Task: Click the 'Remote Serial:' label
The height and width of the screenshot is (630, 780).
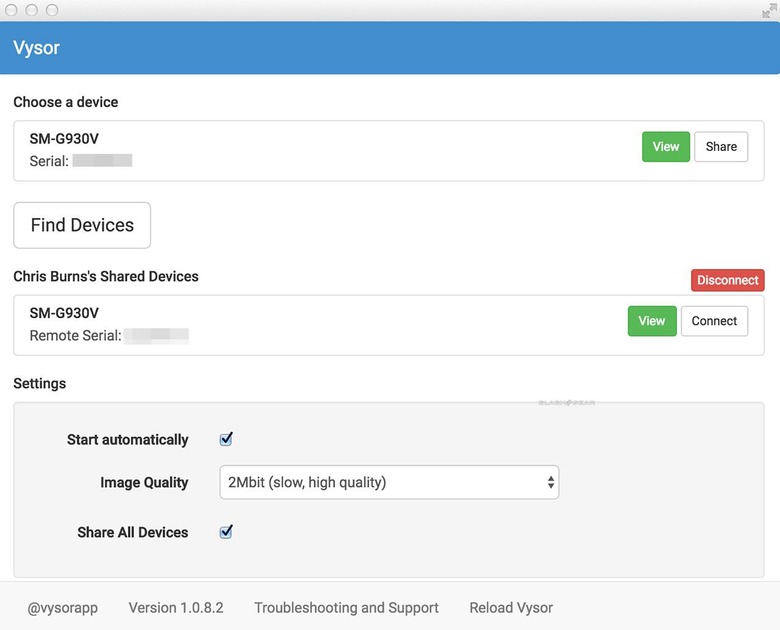Action: click(75, 335)
